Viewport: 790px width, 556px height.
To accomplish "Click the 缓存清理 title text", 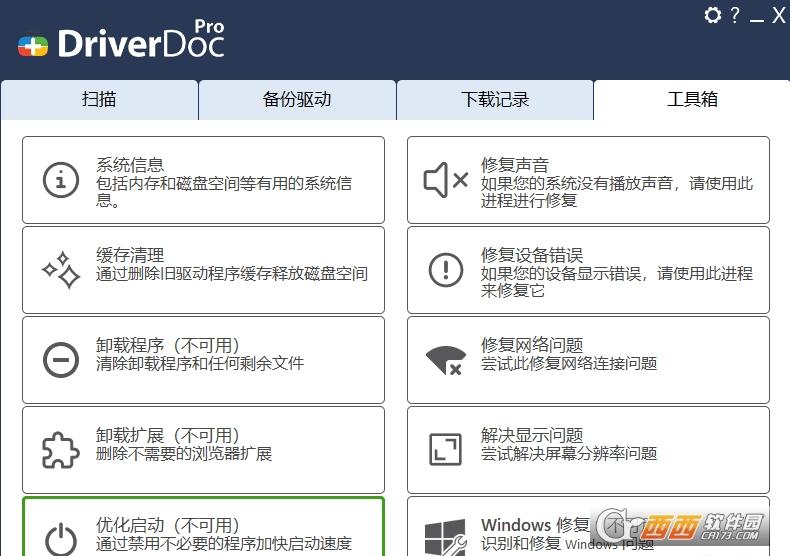I will click(130, 255).
